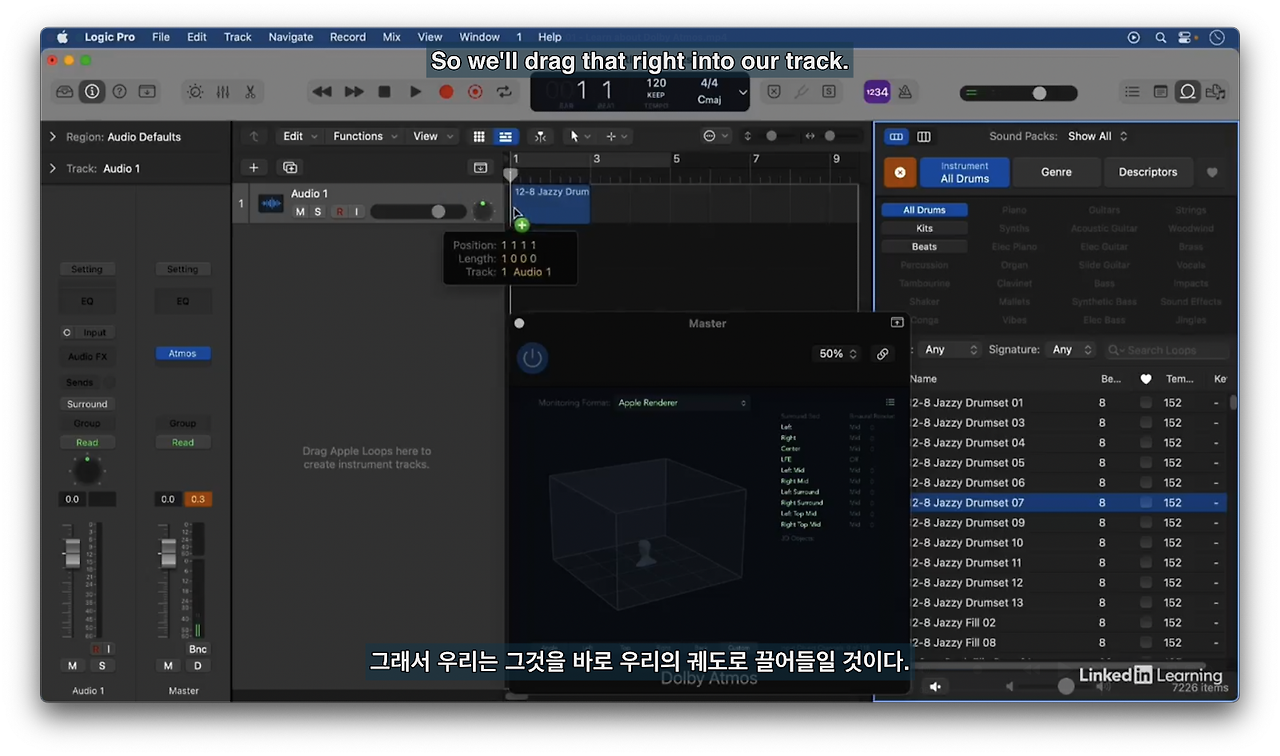This screenshot has height=756, width=1280.
Task: Clear loop filters with orange X button
Action: tap(899, 173)
